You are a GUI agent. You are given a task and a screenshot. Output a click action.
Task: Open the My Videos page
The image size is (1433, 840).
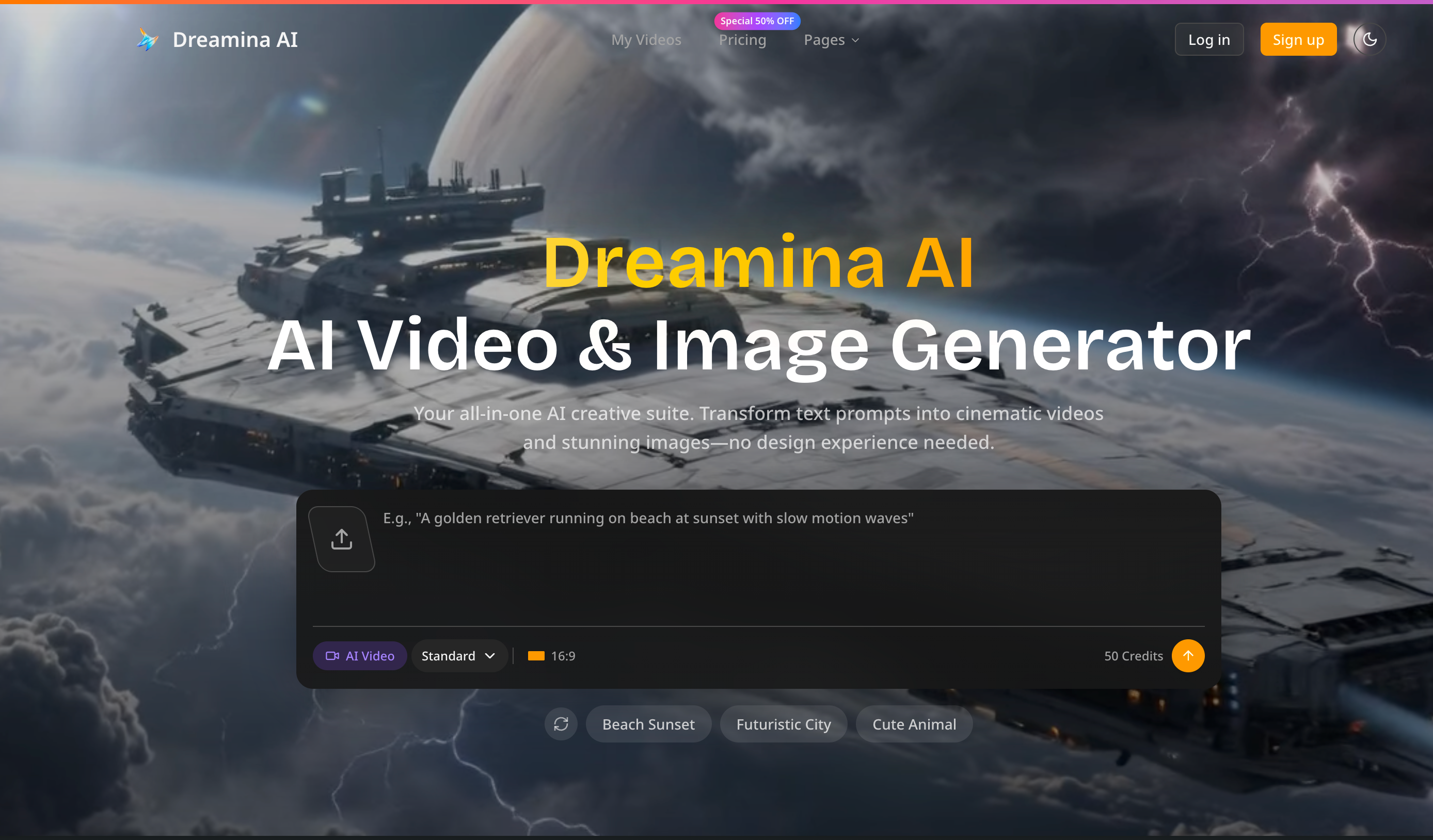coord(646,40)
